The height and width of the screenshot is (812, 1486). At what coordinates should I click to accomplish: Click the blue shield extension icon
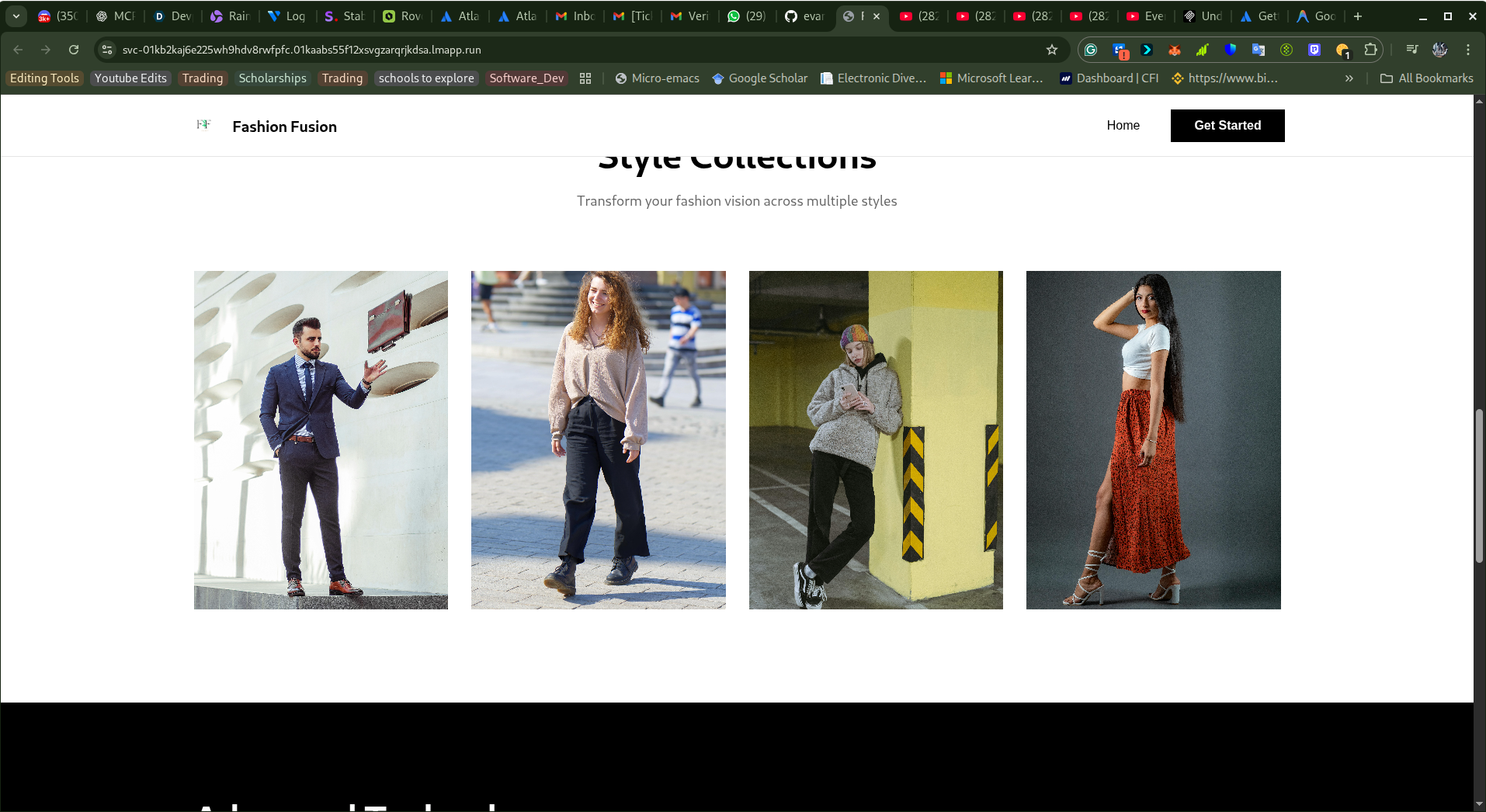point(1231,50)
